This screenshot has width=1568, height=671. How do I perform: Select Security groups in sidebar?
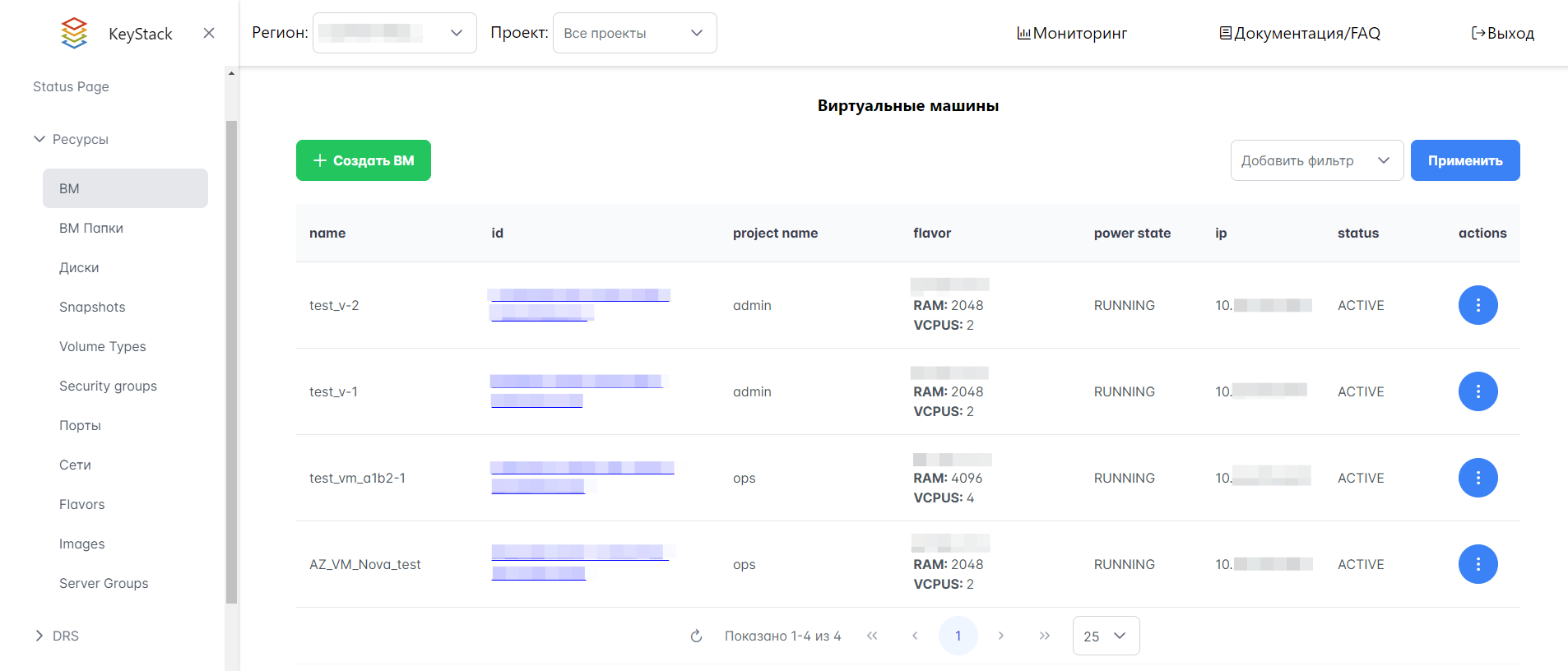(108, 386)
